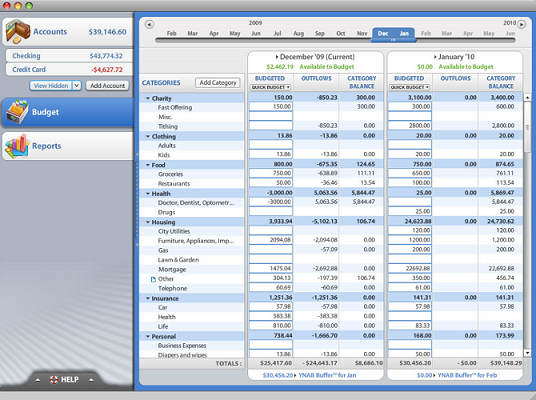Click the December Groceries budgeted field
This screenshot has width=536, height=400.
[271, 173]
